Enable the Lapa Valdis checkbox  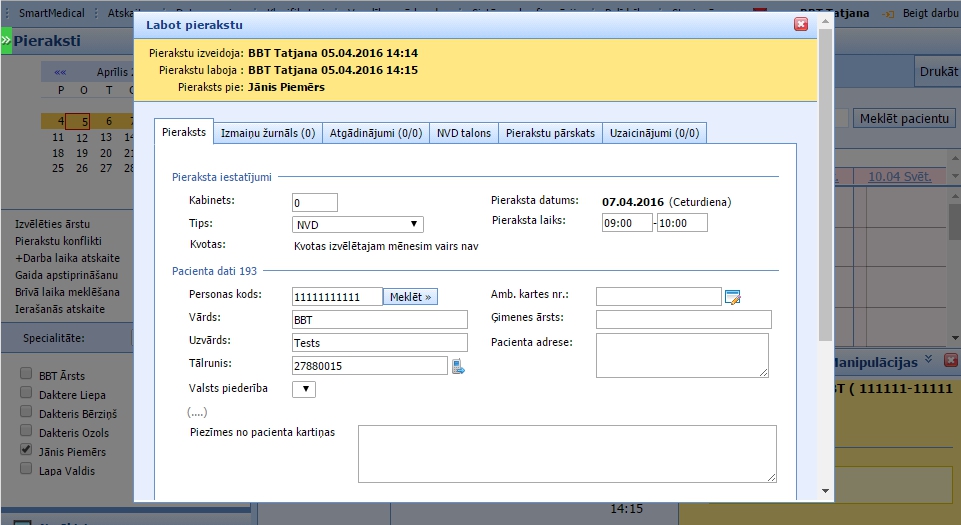point(26,470)
